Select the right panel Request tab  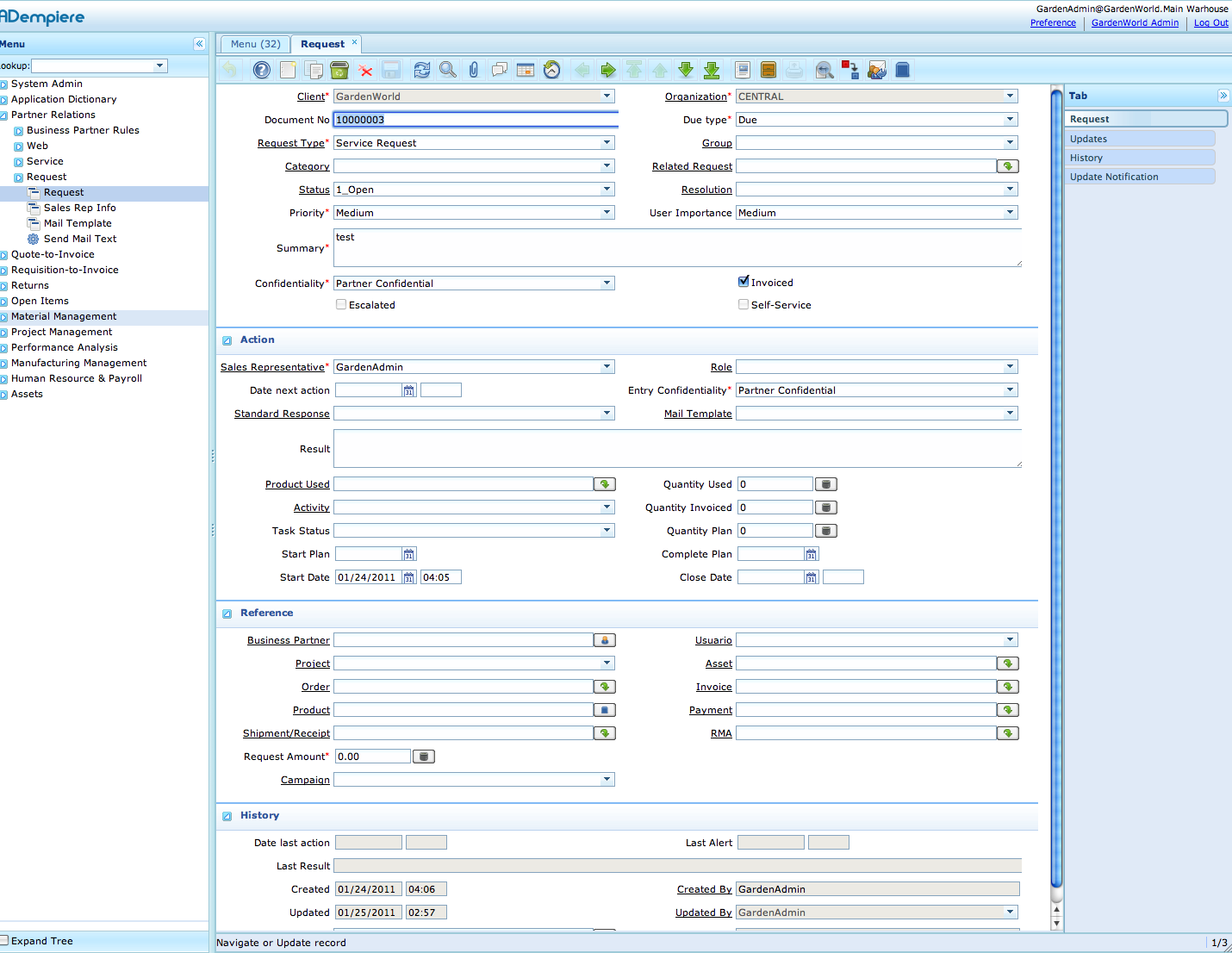tap(1146, 119)
